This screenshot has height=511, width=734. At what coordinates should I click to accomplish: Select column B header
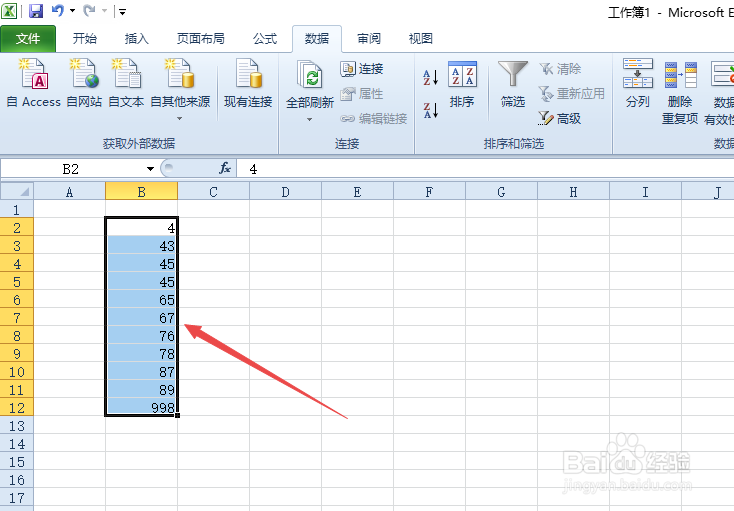click(x=141, y=192)
